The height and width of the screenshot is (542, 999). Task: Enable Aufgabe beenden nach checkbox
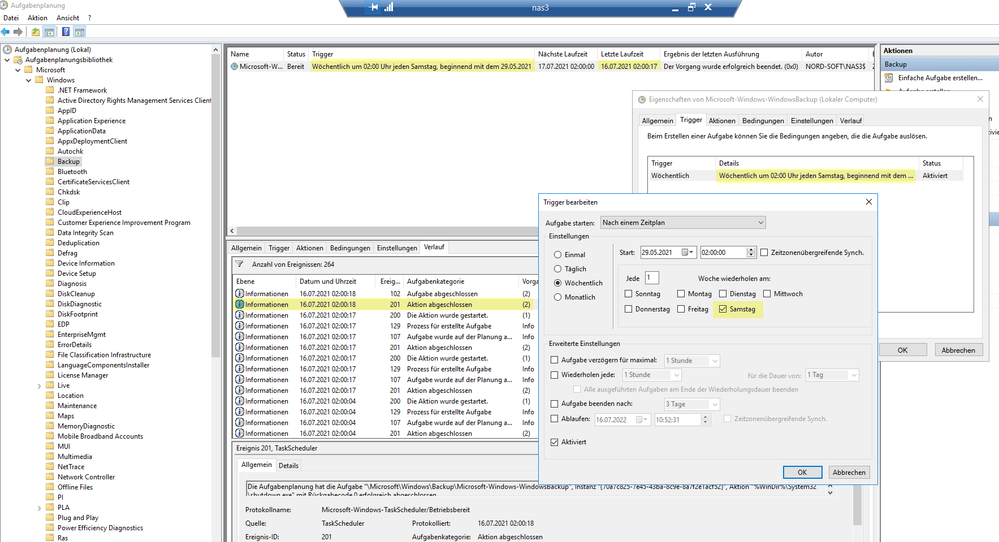[554, 404]
